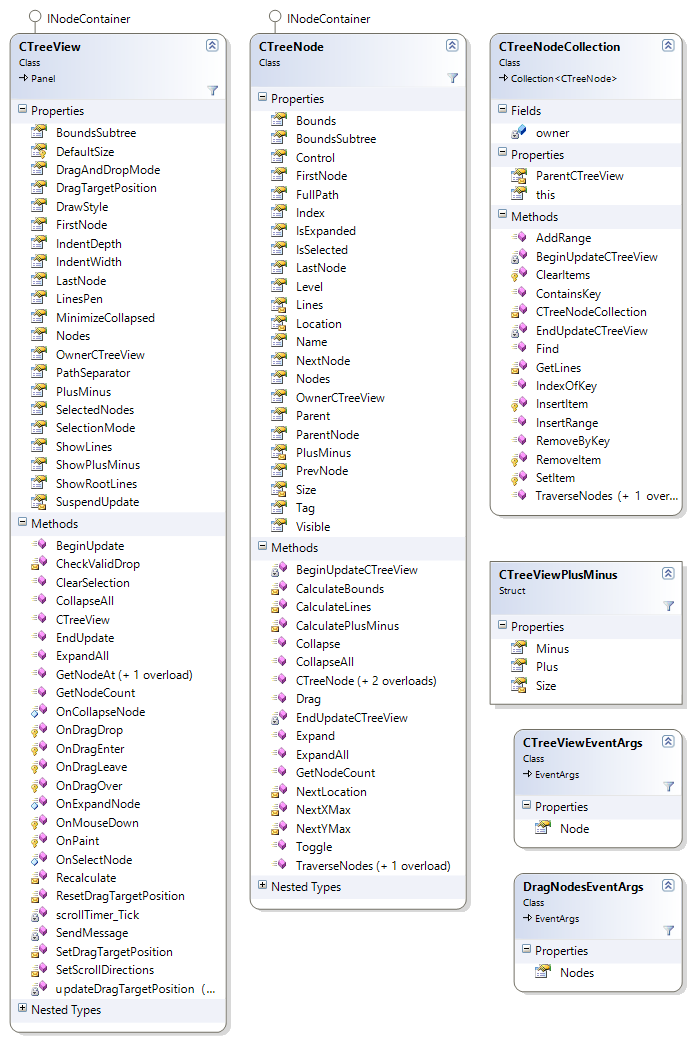691x1041 pixels.
Task: Click the method icon beside CalculateBounds
Action: tap(279, 588)
